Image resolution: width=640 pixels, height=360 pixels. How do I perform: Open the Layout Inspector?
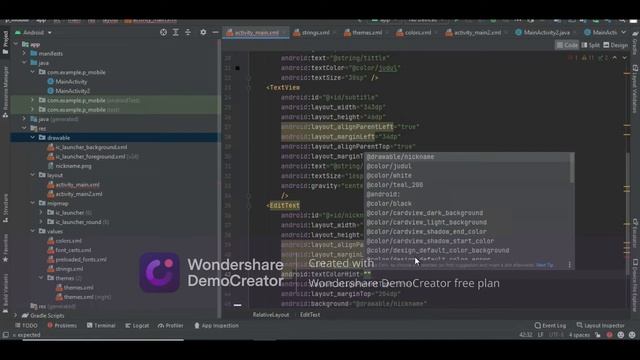pyautogui.click(x=600, y=326)
